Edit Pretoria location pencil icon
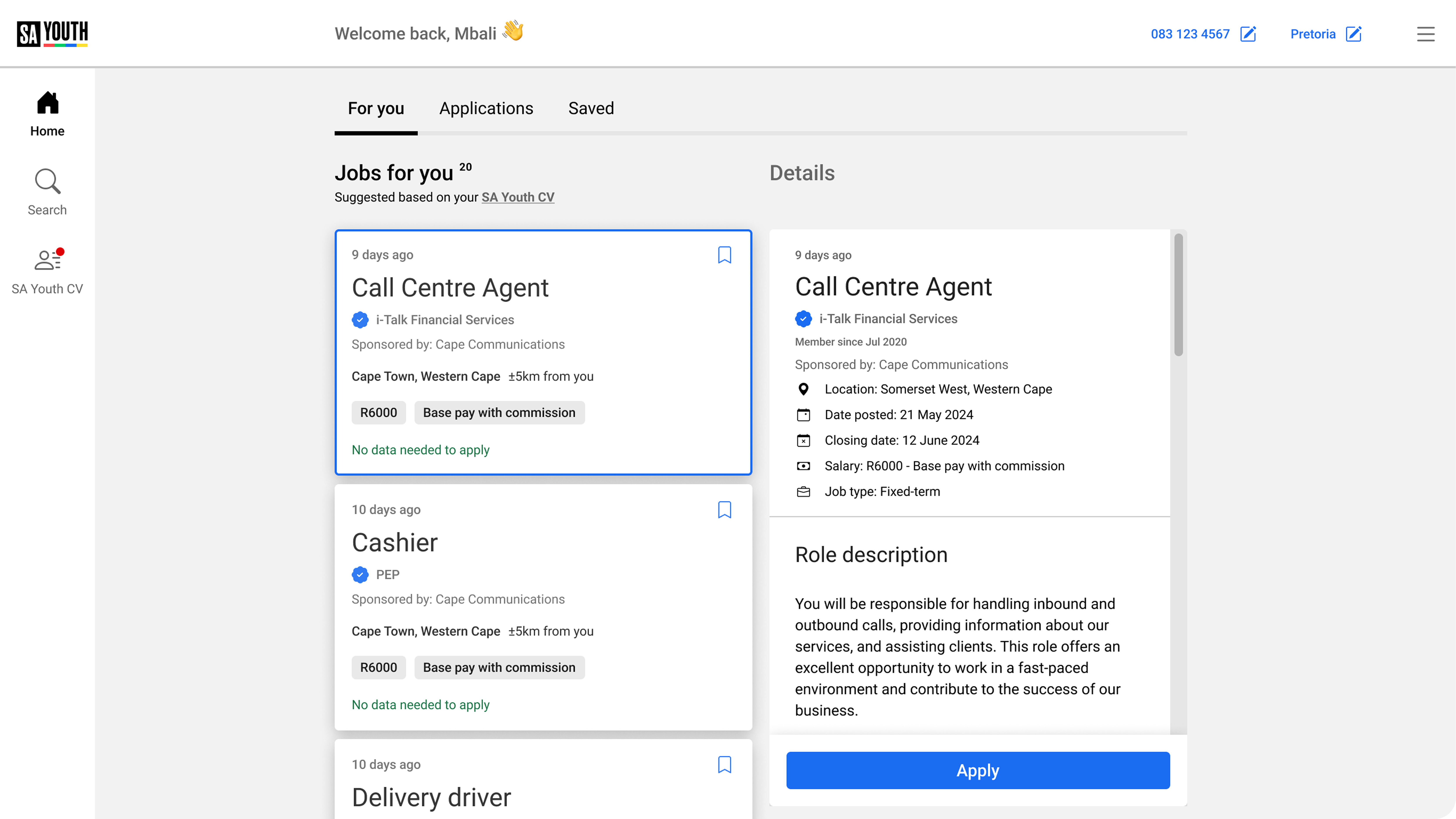 pos(1354,34)
